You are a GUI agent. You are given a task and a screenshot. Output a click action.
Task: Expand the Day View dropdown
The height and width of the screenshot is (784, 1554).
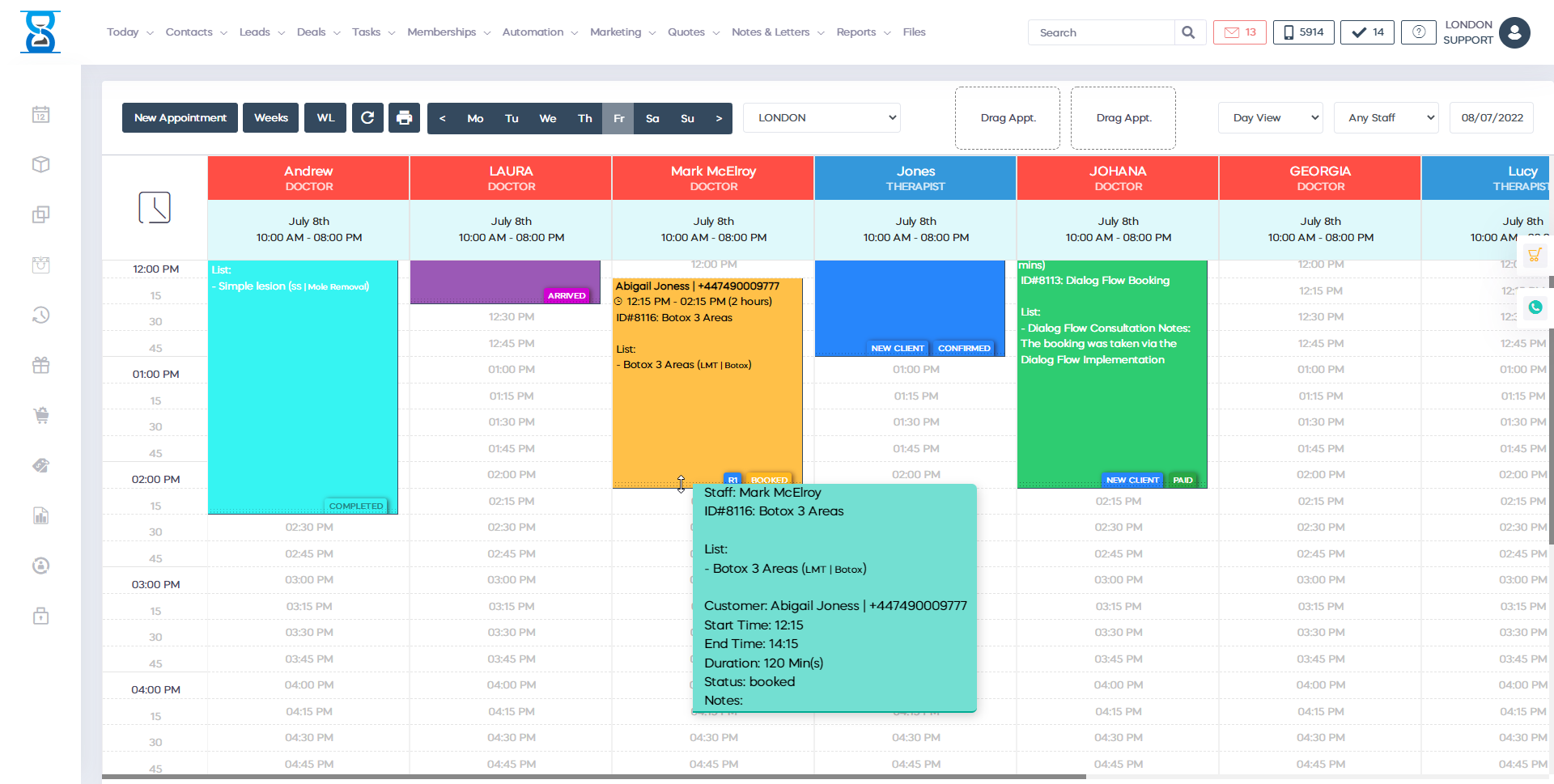click(1270, 118)
